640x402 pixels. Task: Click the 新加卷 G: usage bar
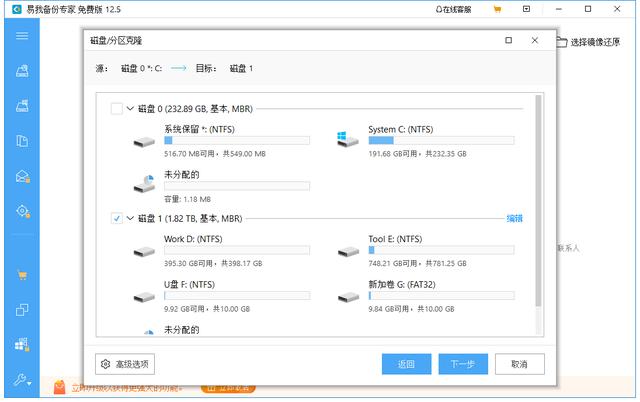point(441,295)
